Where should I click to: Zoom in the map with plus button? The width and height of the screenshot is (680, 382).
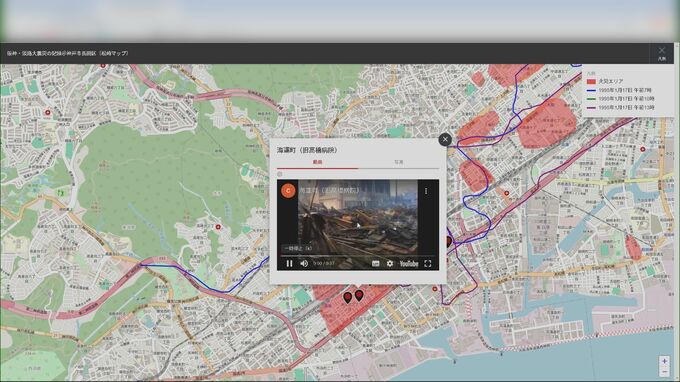pos(665,361)
